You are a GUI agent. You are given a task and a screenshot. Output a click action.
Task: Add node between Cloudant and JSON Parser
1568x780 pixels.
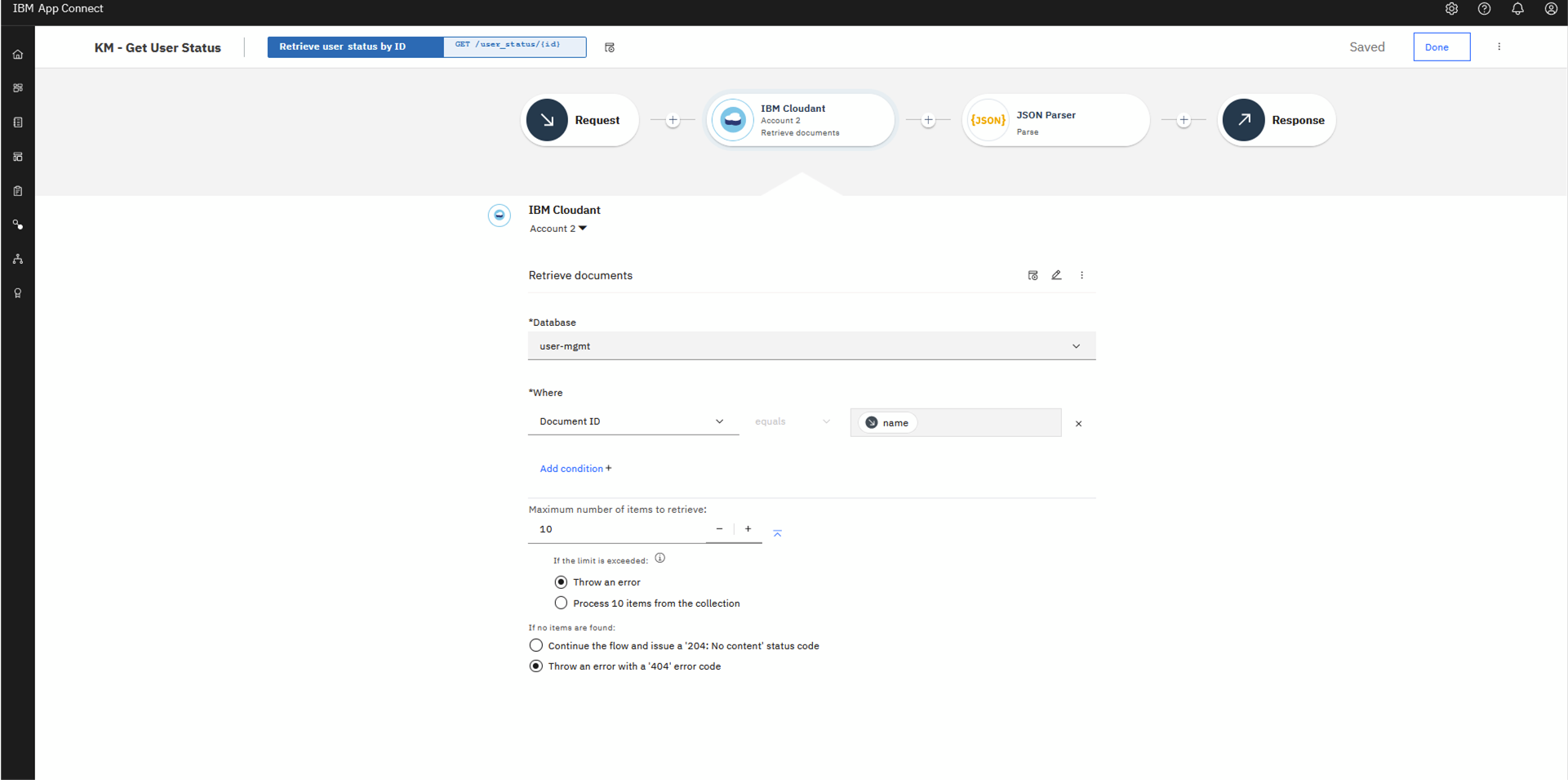point(928,120)
